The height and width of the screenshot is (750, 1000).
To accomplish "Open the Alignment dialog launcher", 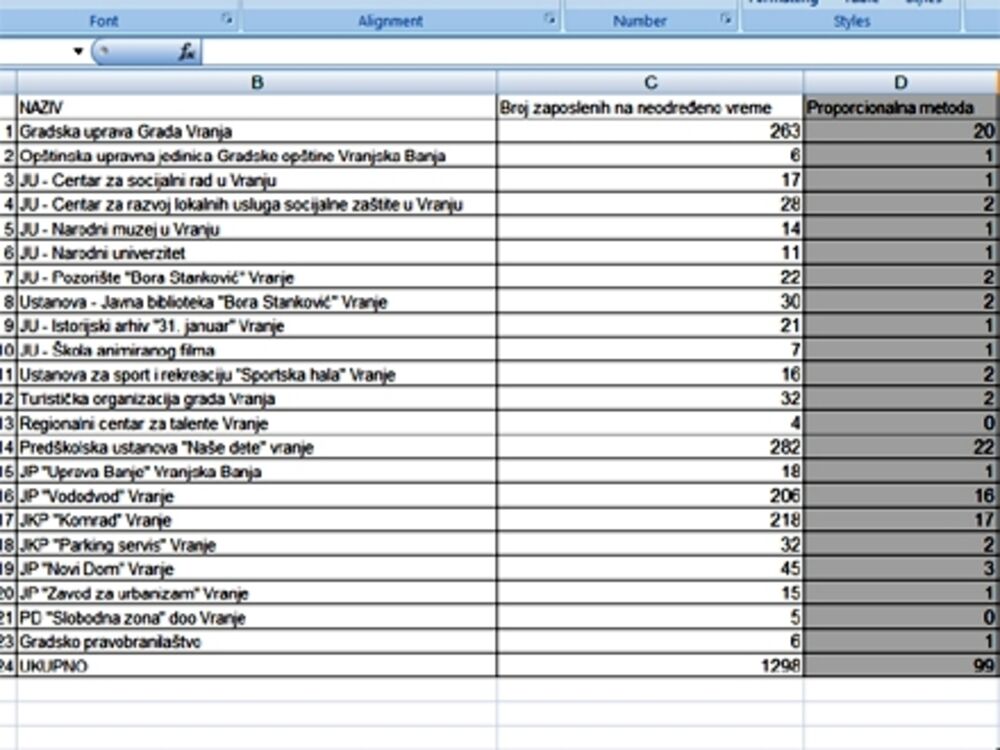I will (x=549, y=19).
